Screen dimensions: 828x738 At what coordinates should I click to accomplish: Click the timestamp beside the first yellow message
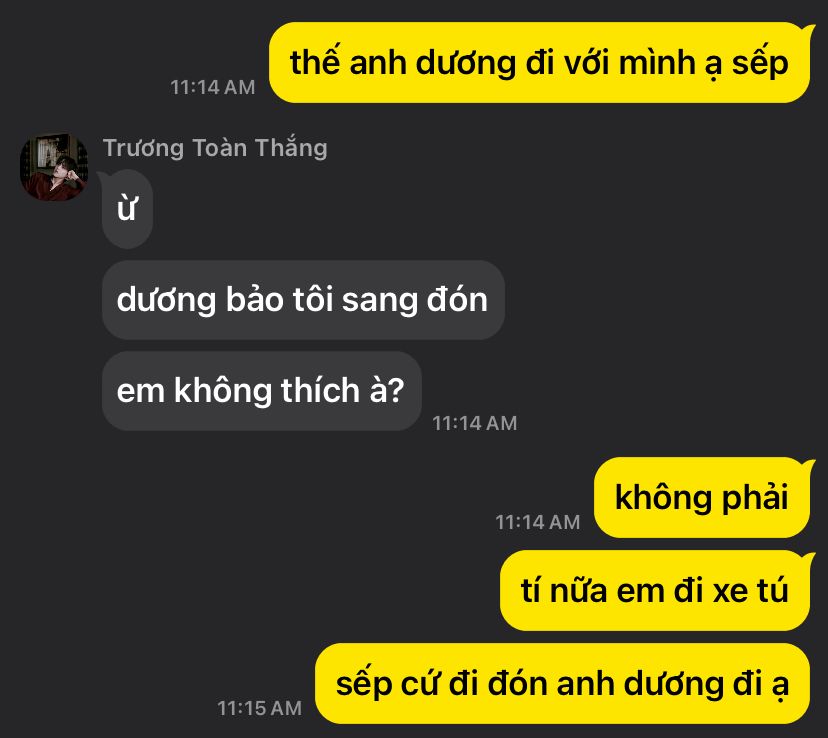[x=212, y=88]
